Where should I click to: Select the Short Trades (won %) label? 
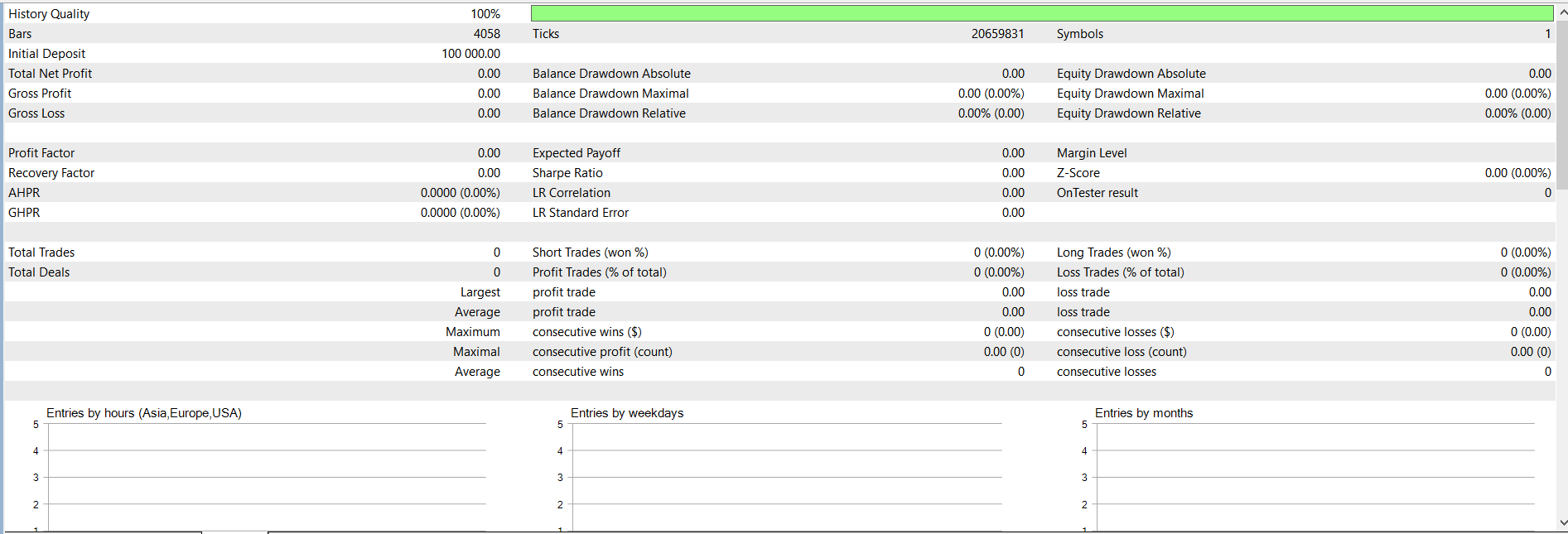point(590,253)
